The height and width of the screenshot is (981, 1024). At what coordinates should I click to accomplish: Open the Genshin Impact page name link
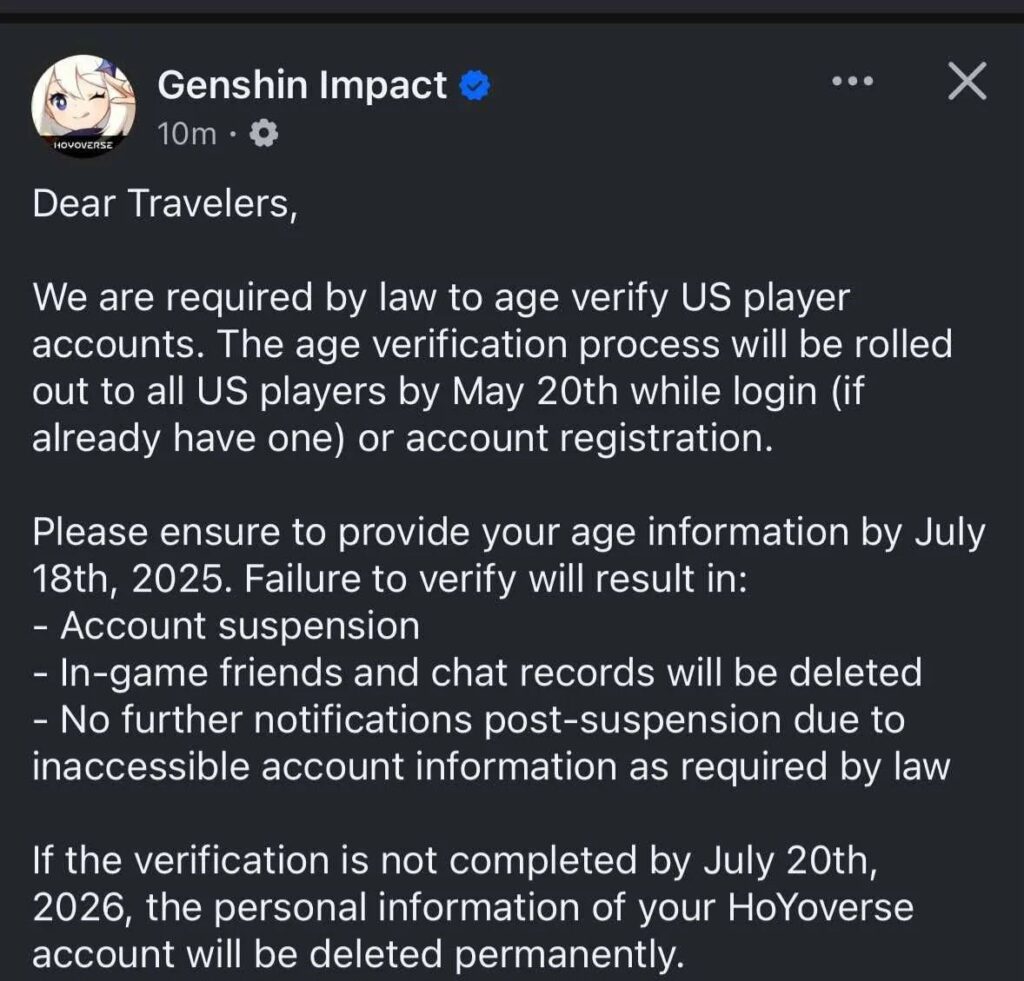302,86
